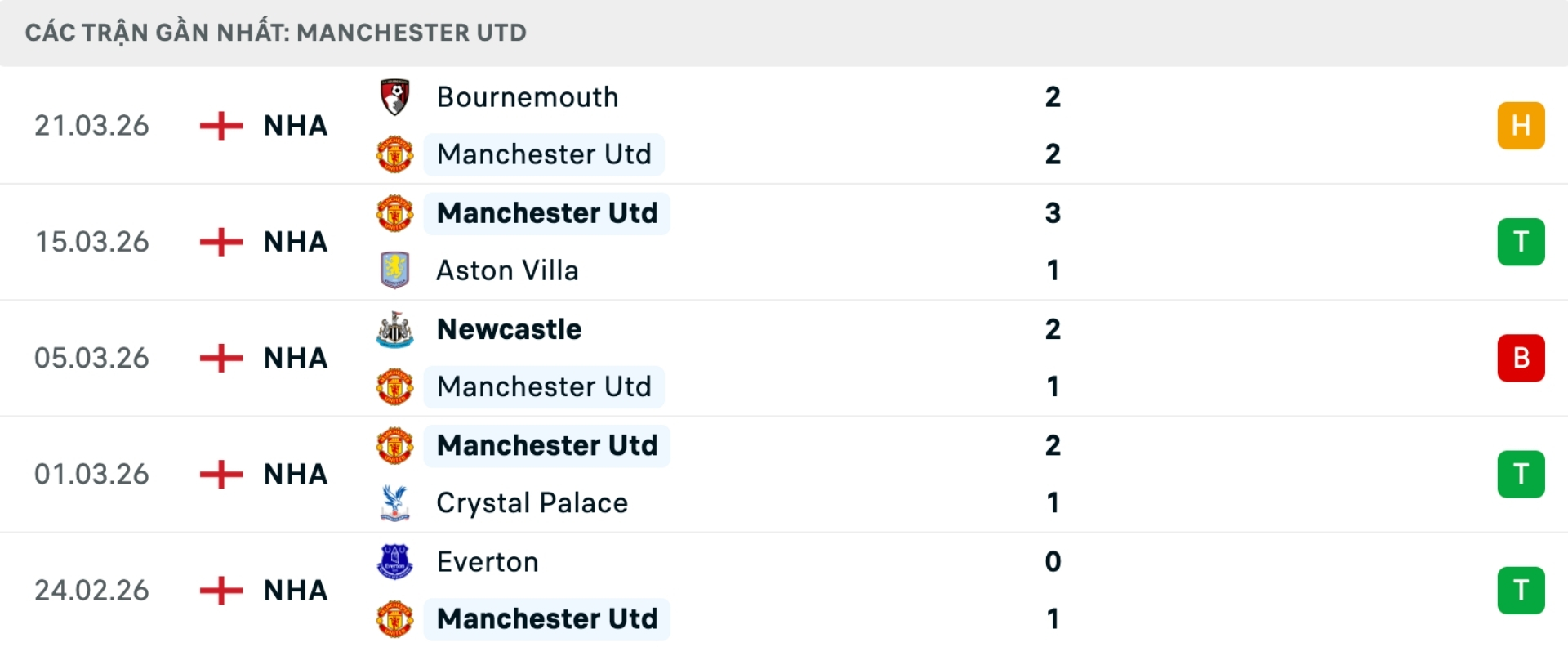
Task: Click green T badge for Aston Villa match
Action: (x=1521, y=242)
